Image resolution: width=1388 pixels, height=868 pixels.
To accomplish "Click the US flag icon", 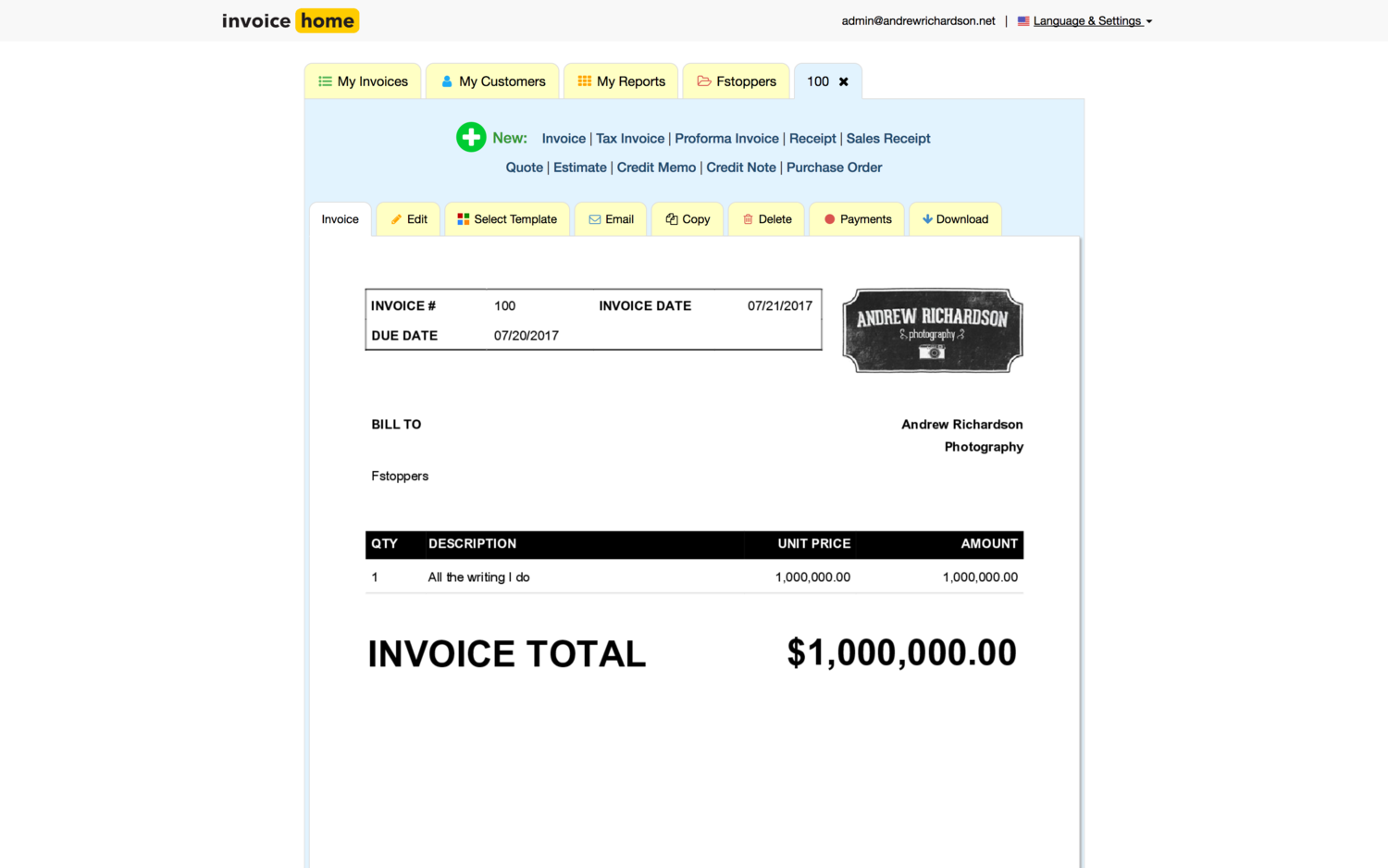I will (x=1022, y=20).
